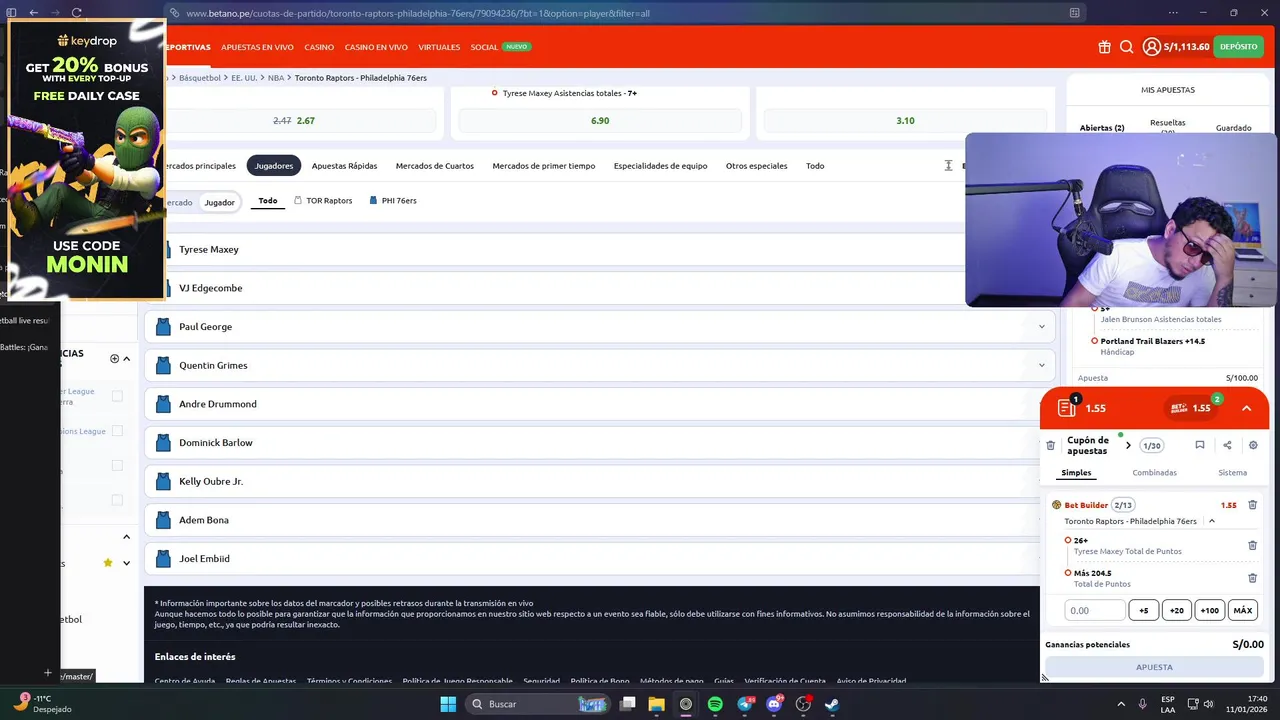Viewport: 1280px width, 720px height.
Task: Remove the Tyrese Maxey 26+ leg
Action: click(x=1252, y=545)
